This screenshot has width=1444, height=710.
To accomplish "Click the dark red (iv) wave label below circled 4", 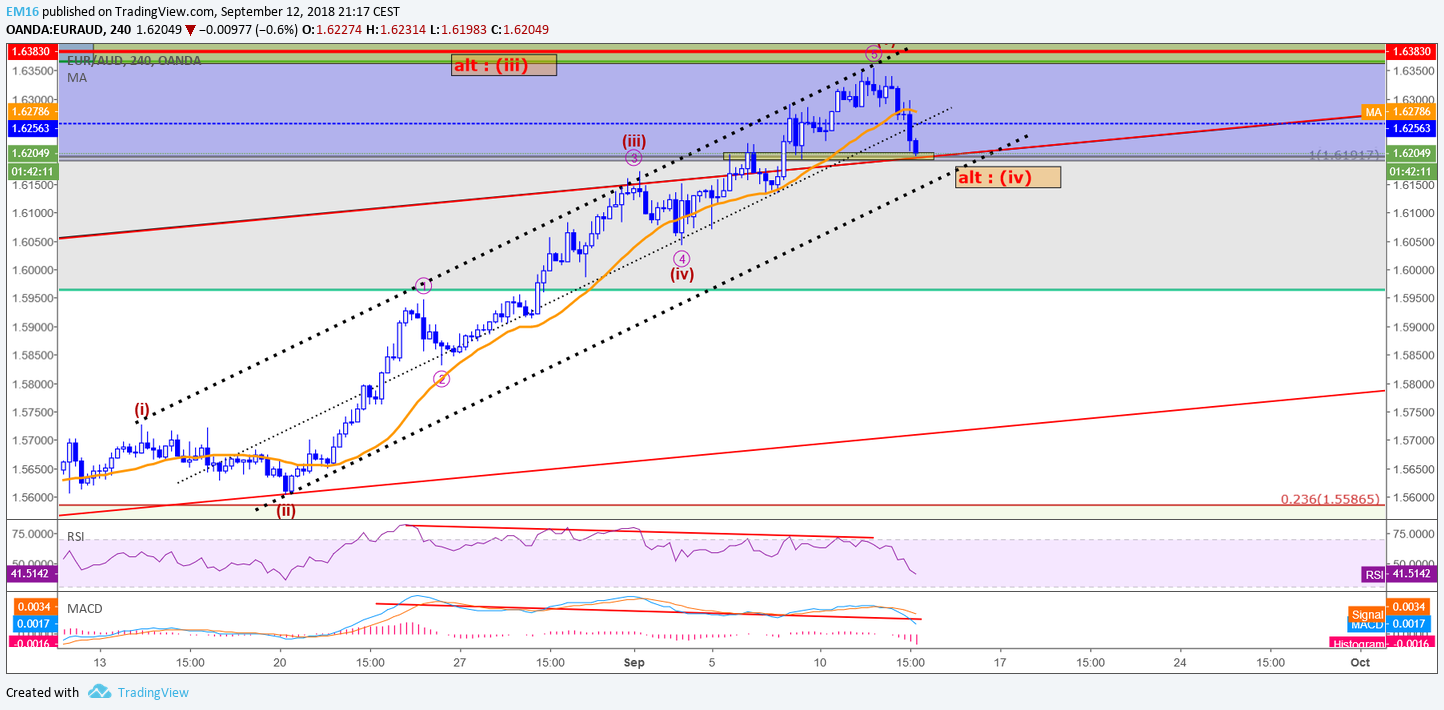I will pos(682,273).
